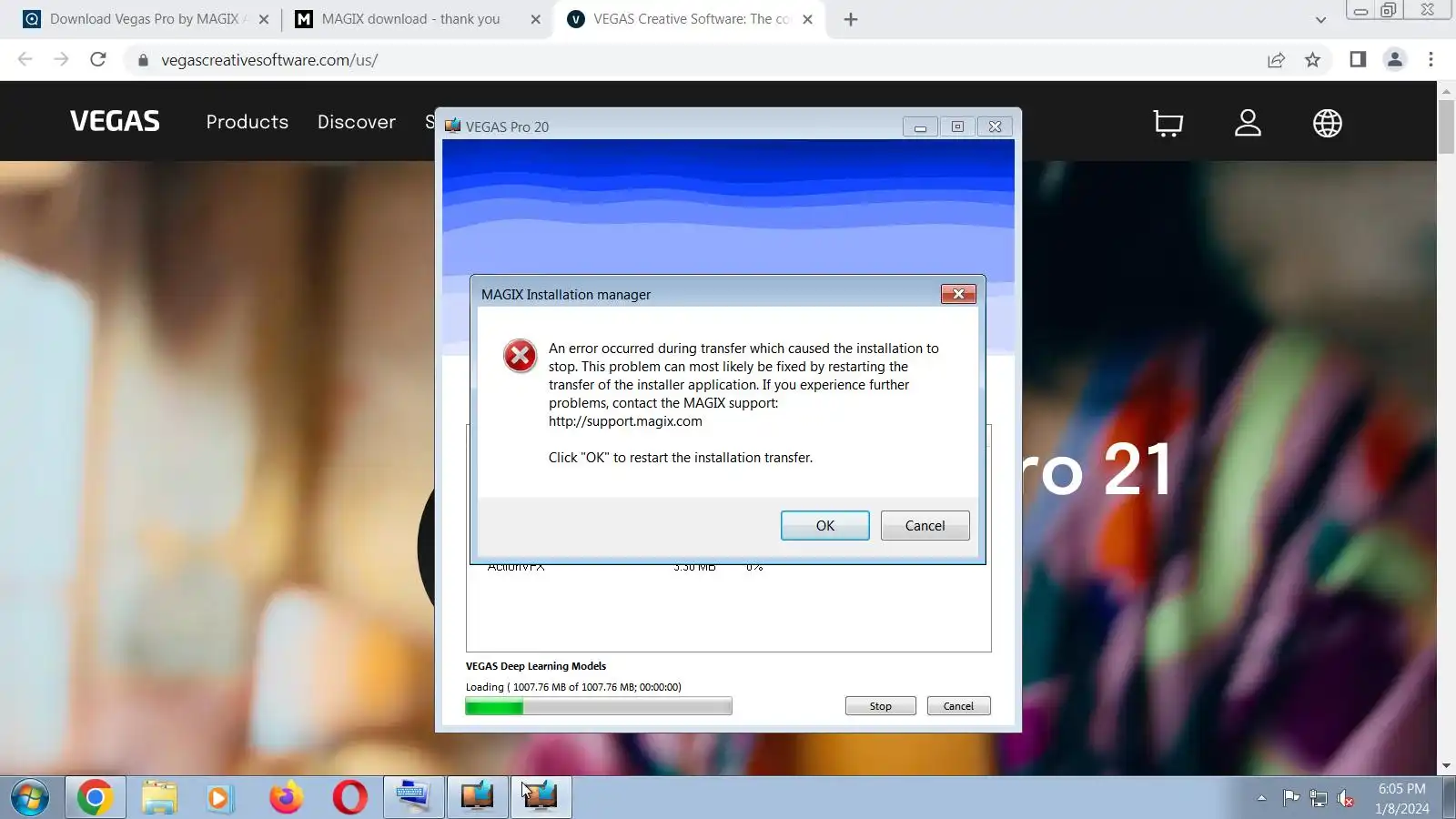The height and width of the screenshot is (819, 1456).
Task: Open the Action Center flag icon
Action: 1290,798
